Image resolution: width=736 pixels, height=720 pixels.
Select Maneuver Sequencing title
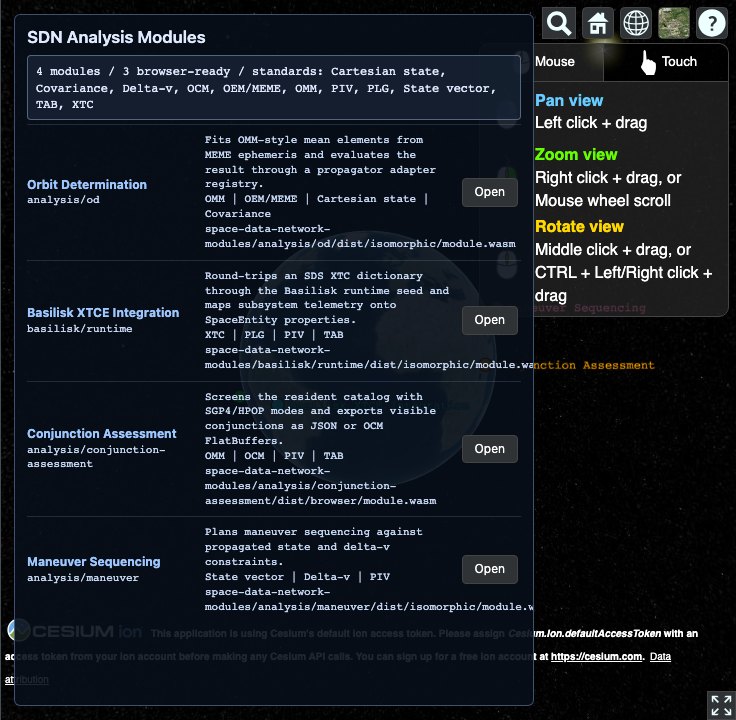pyautogui.click(x=94, y=562)
